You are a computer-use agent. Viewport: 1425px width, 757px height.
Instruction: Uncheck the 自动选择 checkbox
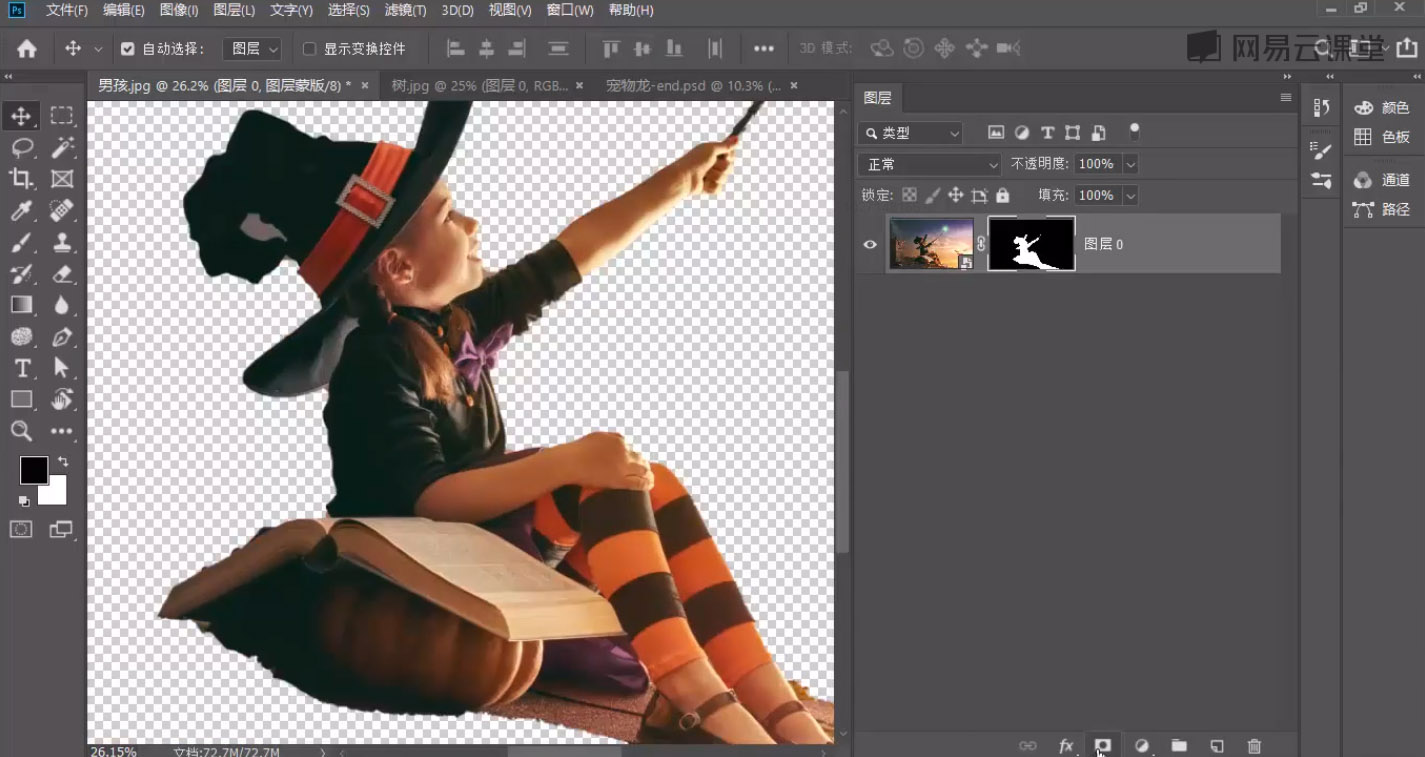pos(128,49)
